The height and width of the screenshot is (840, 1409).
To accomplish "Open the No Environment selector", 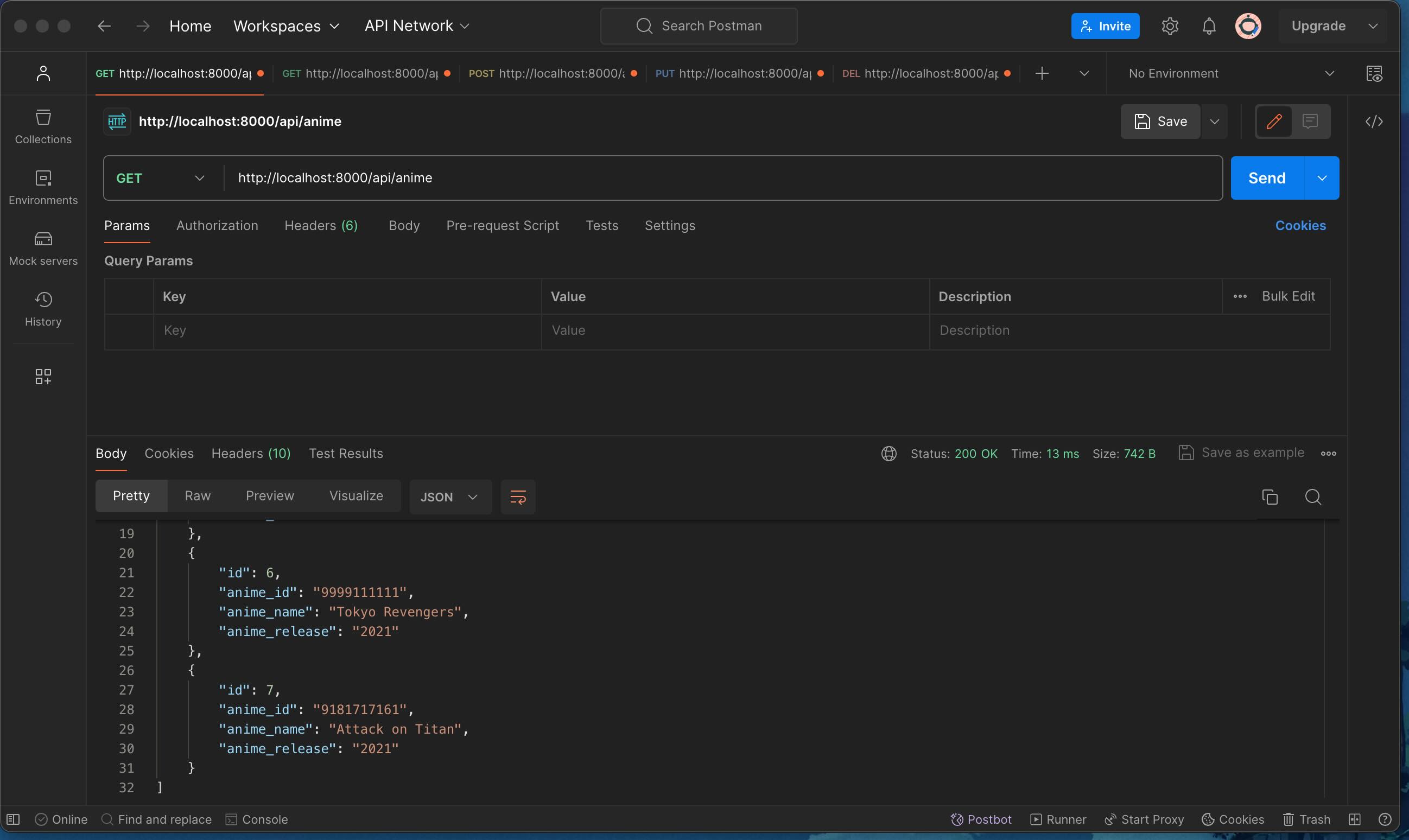I will (x=1229, y=74).
